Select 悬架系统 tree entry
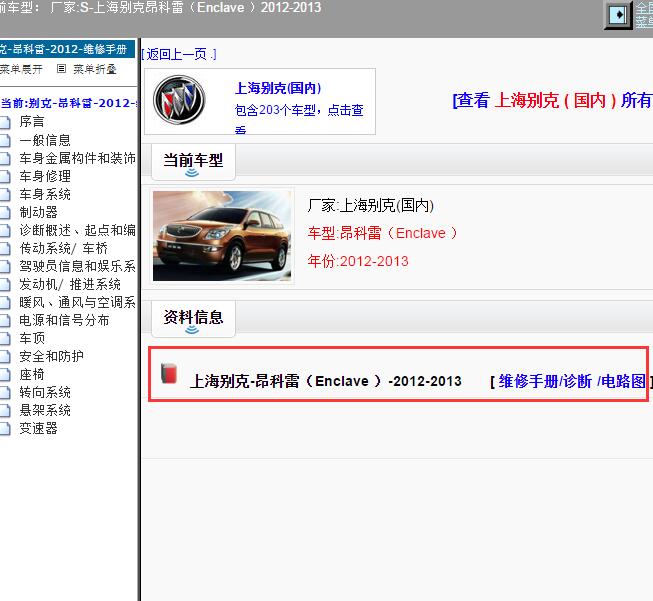Screen dimensions: 653x601 [x=45, y=410]
